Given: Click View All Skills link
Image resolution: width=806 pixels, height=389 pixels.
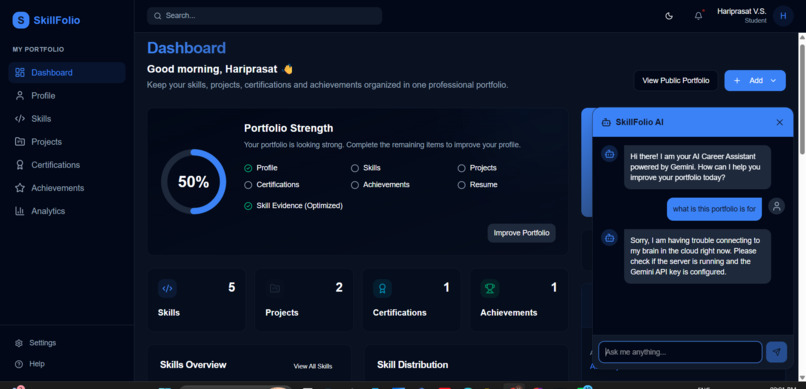Looking at the screenshot, I should (x=313, y=366).
